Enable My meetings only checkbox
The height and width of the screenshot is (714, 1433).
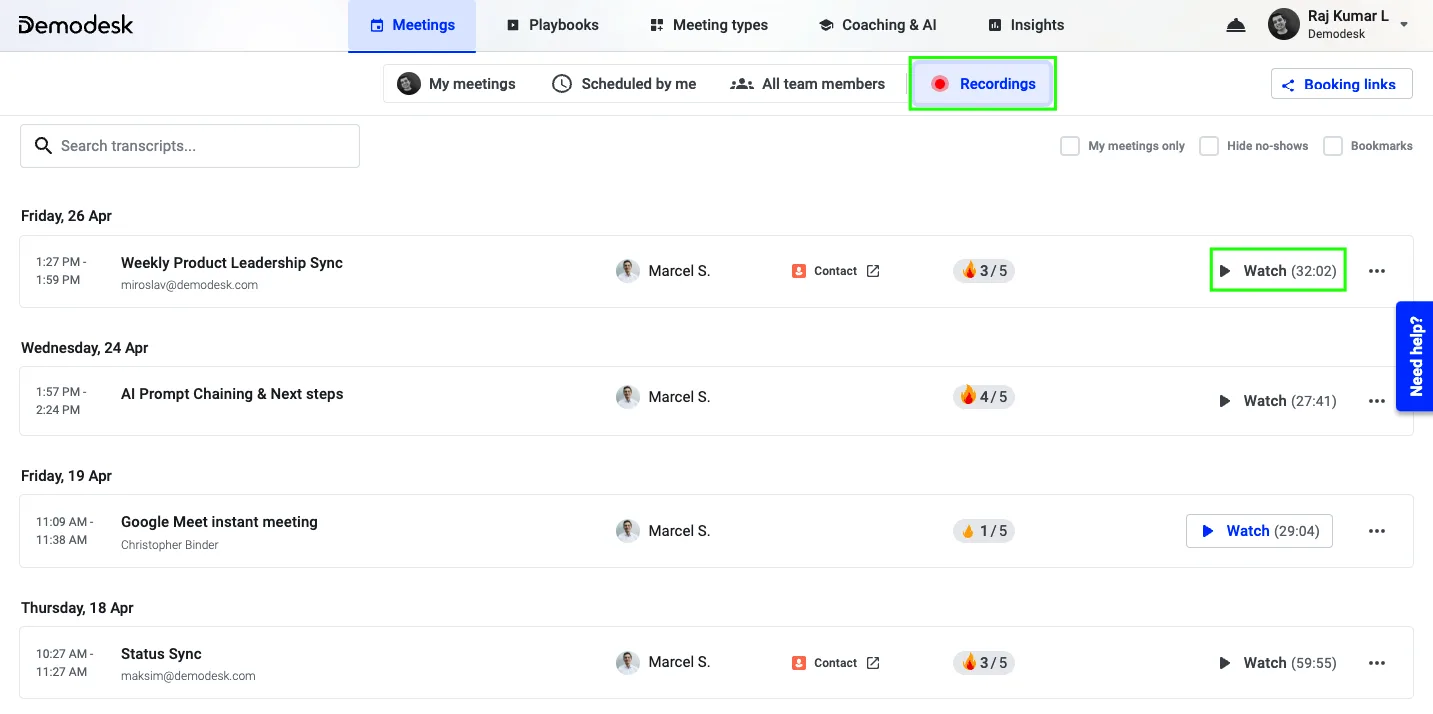point(1070,146)
